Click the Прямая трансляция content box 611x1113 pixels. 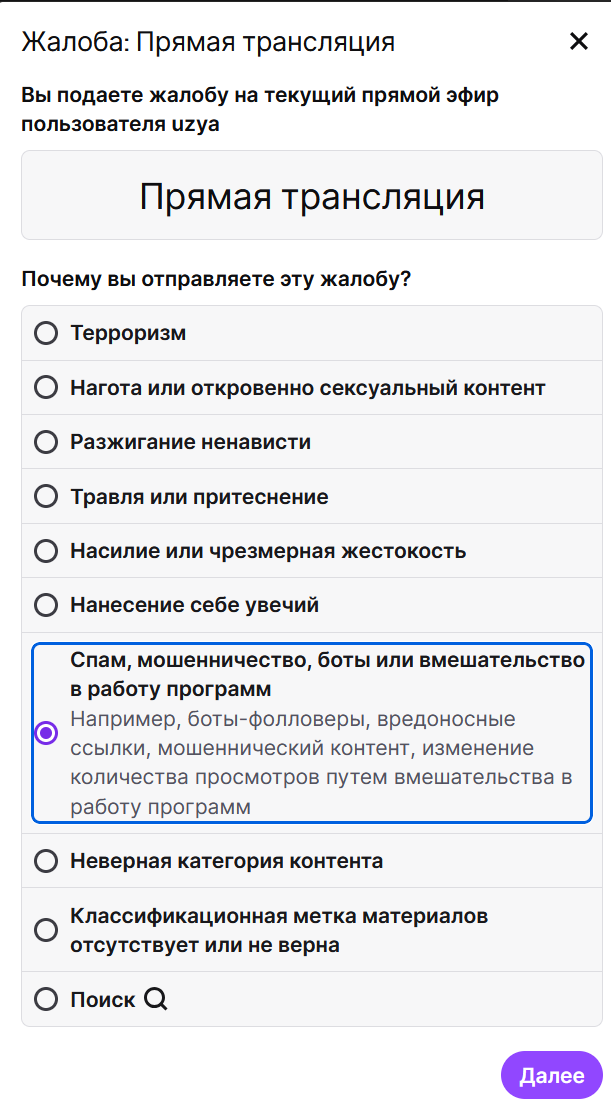tap(312, 196)
